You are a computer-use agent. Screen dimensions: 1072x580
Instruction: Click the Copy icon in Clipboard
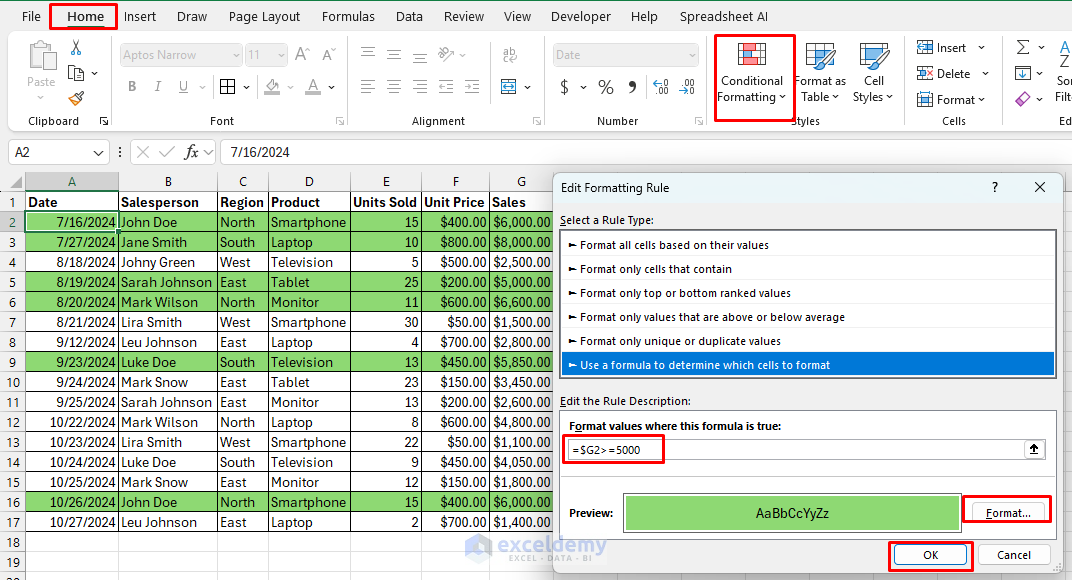(x=76, y=73)
